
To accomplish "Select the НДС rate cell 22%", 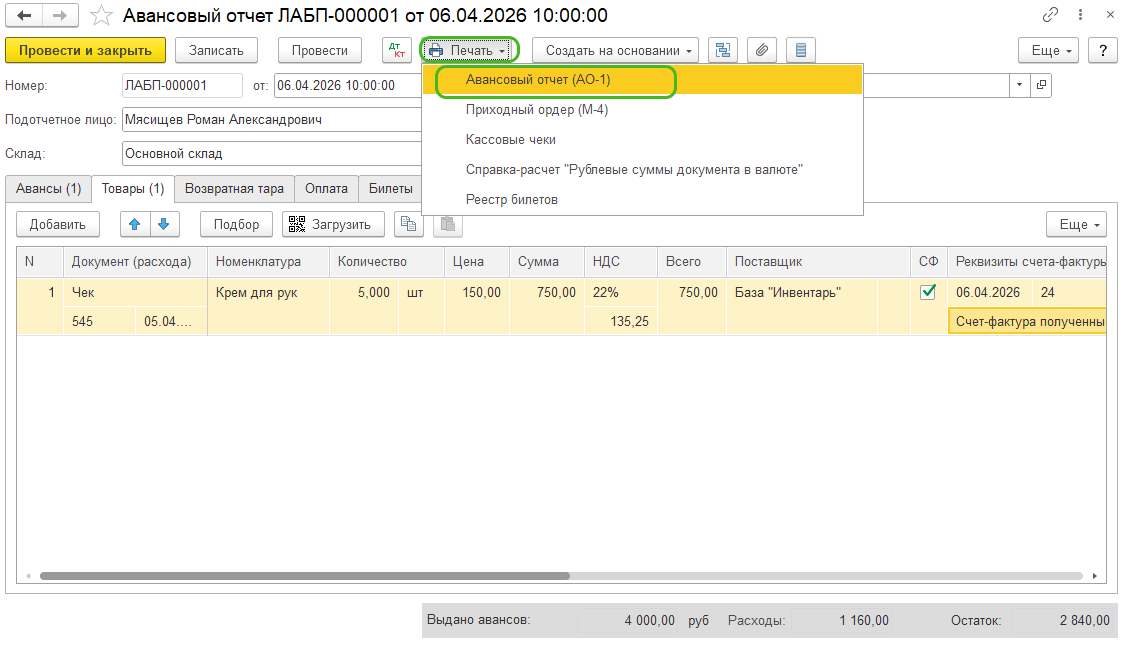I will point(621,292).
